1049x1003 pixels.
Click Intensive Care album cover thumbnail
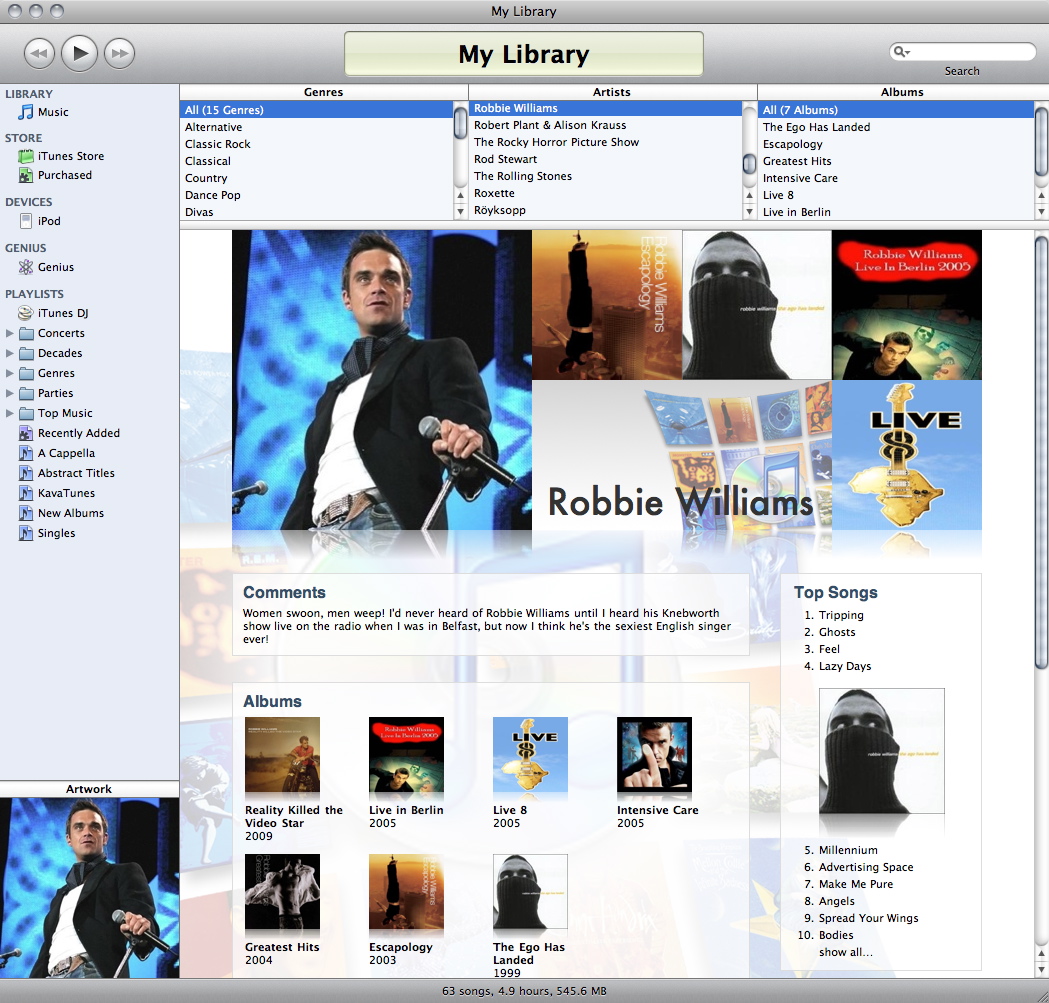[x=654, y=755]
